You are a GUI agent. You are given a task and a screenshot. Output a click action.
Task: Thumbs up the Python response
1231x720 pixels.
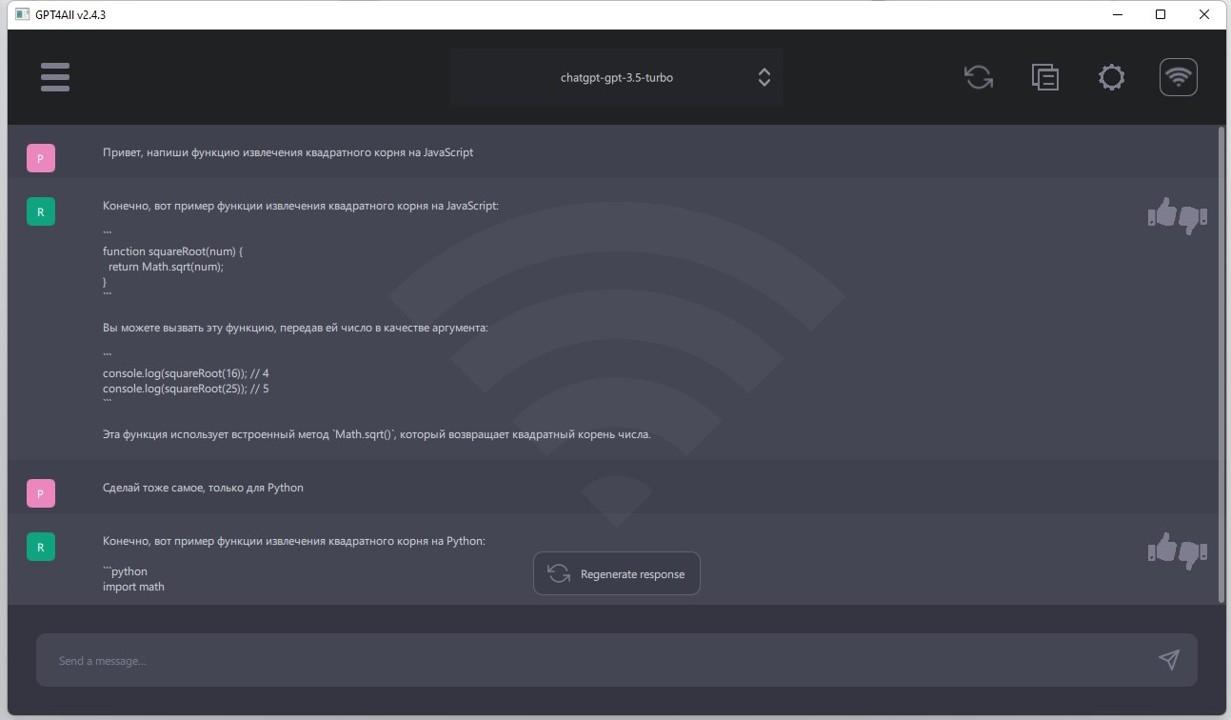[x=1162, y=547]
